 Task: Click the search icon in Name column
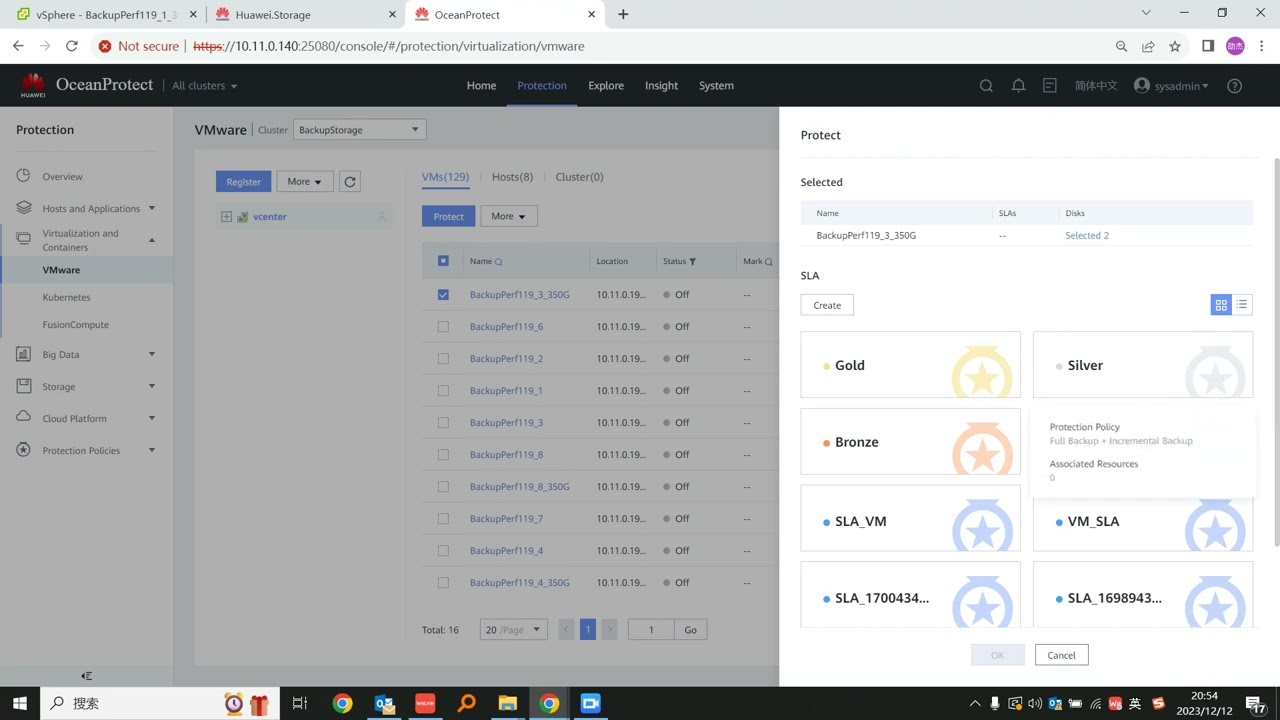point(499,262)
